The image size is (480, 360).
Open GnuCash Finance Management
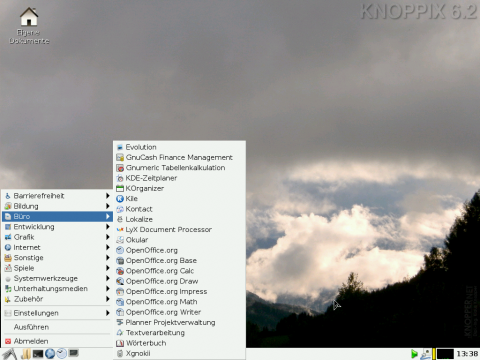179,157
